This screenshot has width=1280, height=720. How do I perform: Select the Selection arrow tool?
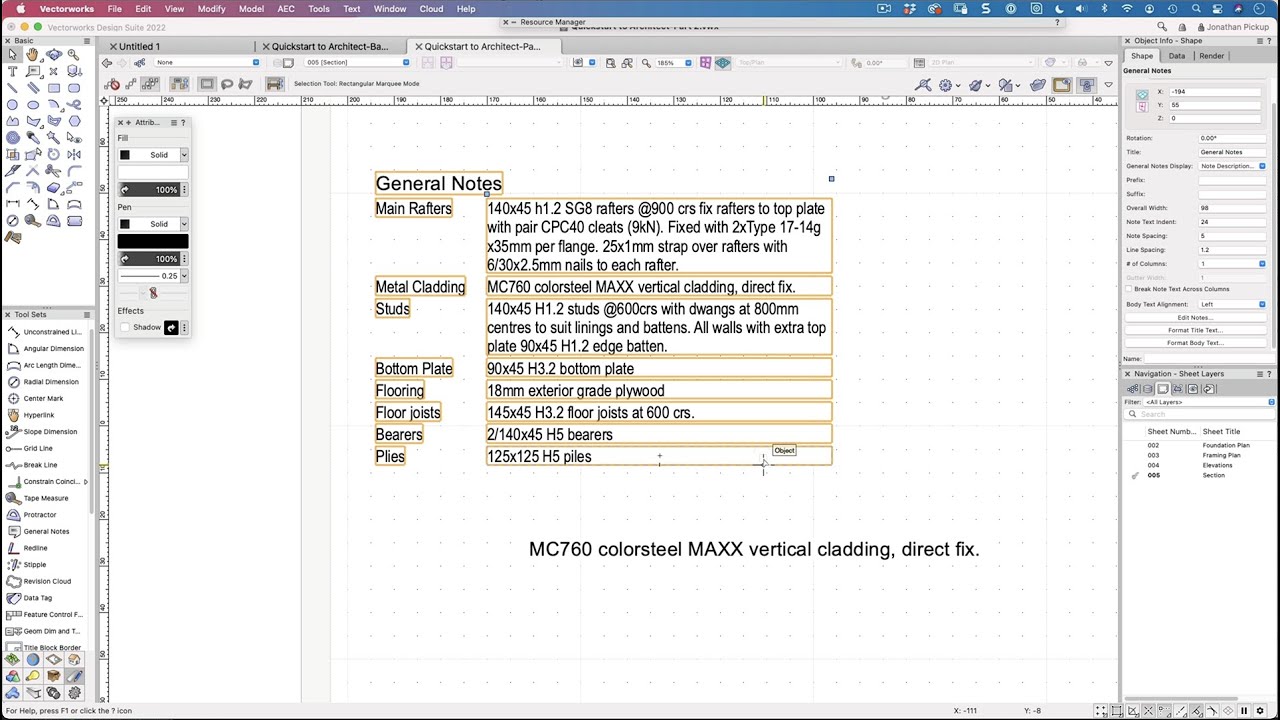coord(12,54)
